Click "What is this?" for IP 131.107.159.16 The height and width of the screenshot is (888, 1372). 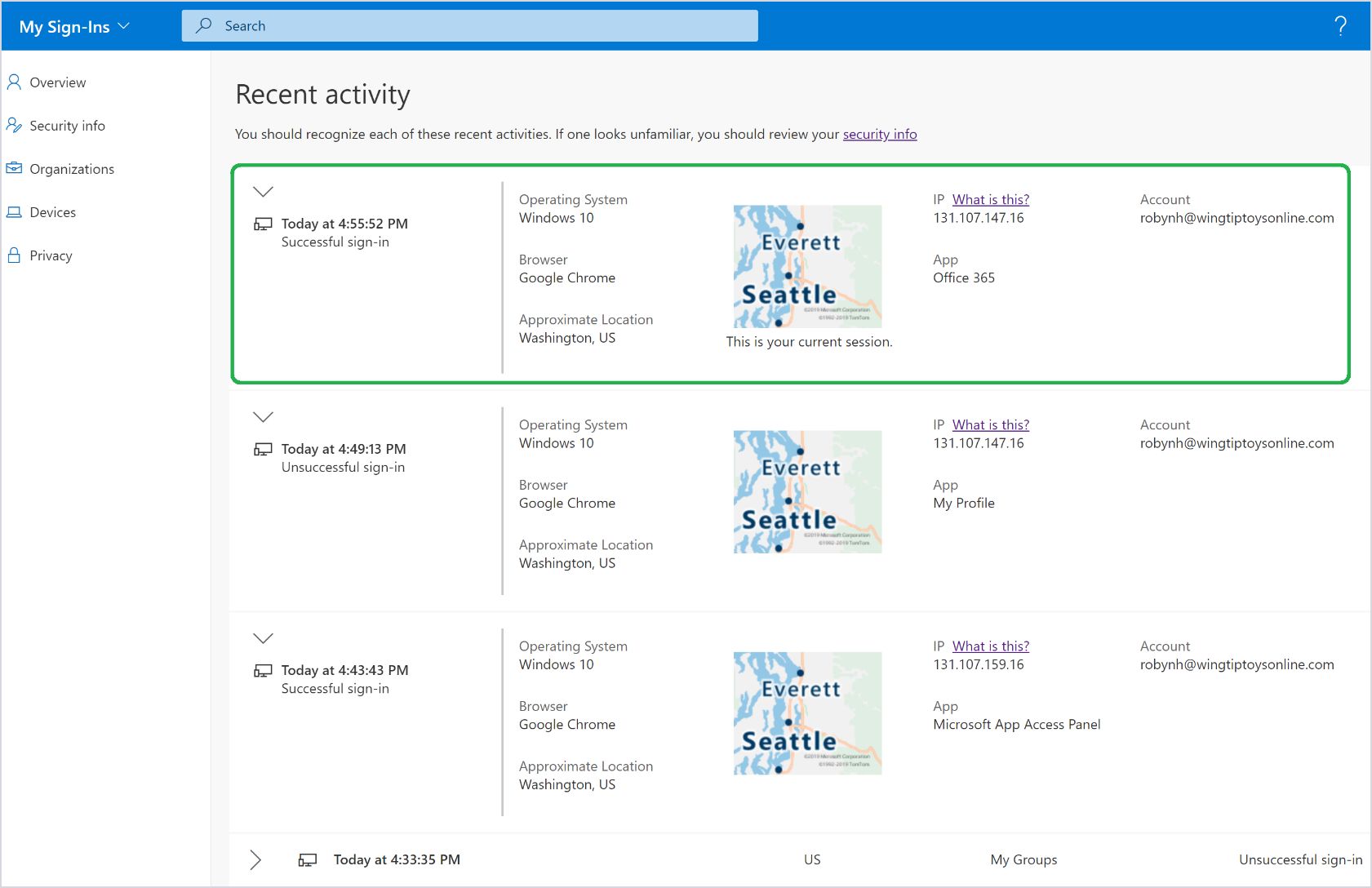pos(990,646)
